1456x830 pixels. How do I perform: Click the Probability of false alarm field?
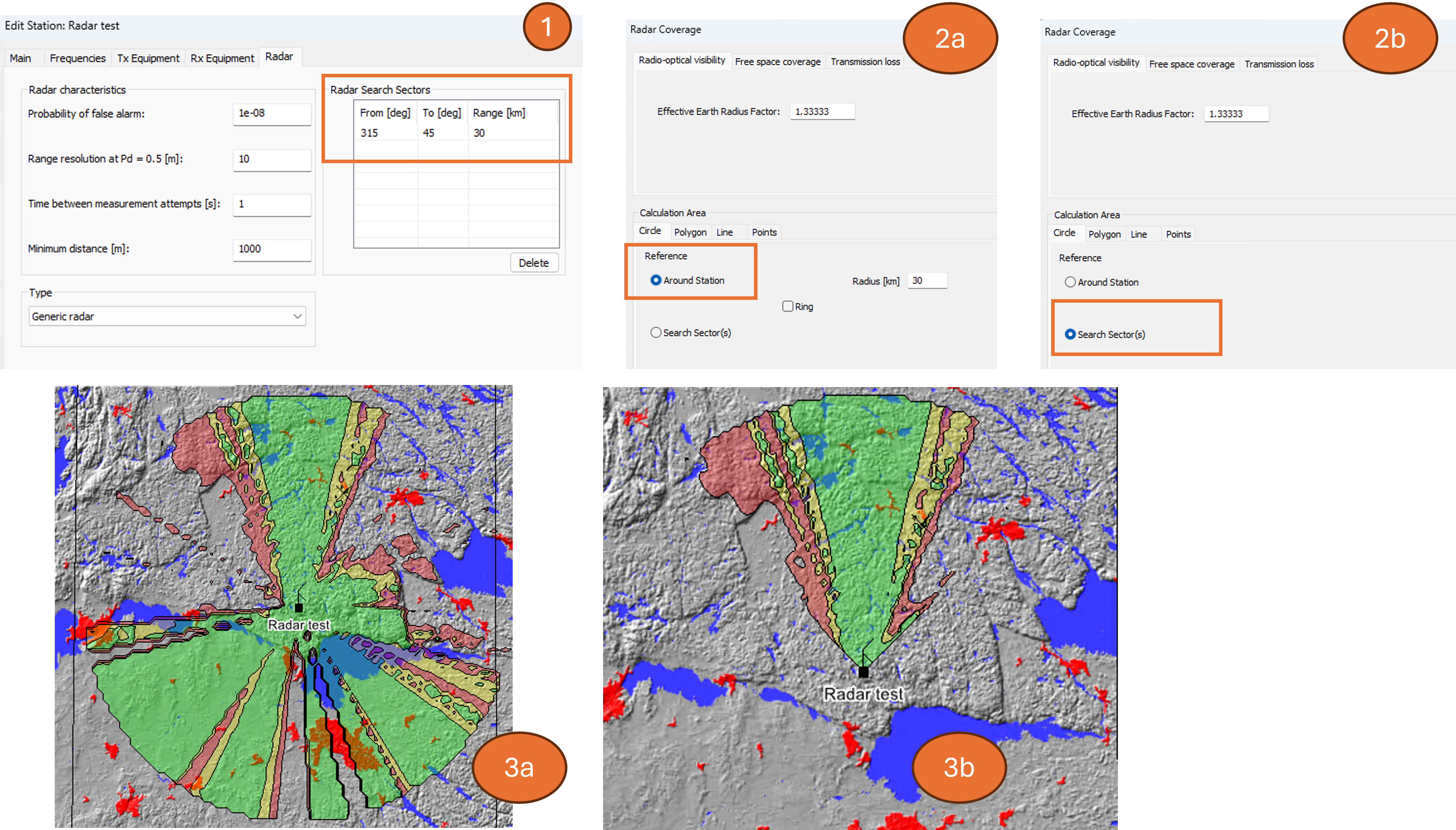tap(271, 113)
